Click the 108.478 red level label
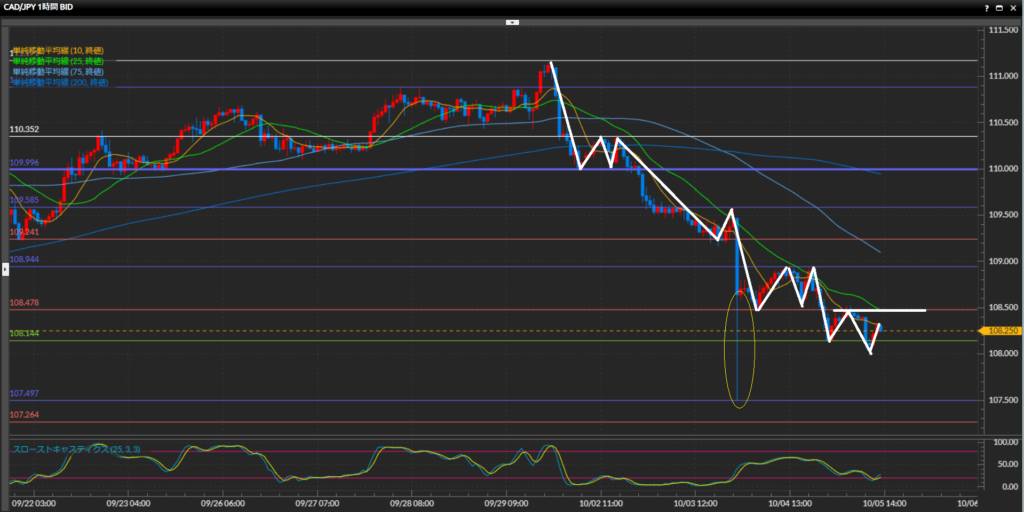 tap(24, 303)
